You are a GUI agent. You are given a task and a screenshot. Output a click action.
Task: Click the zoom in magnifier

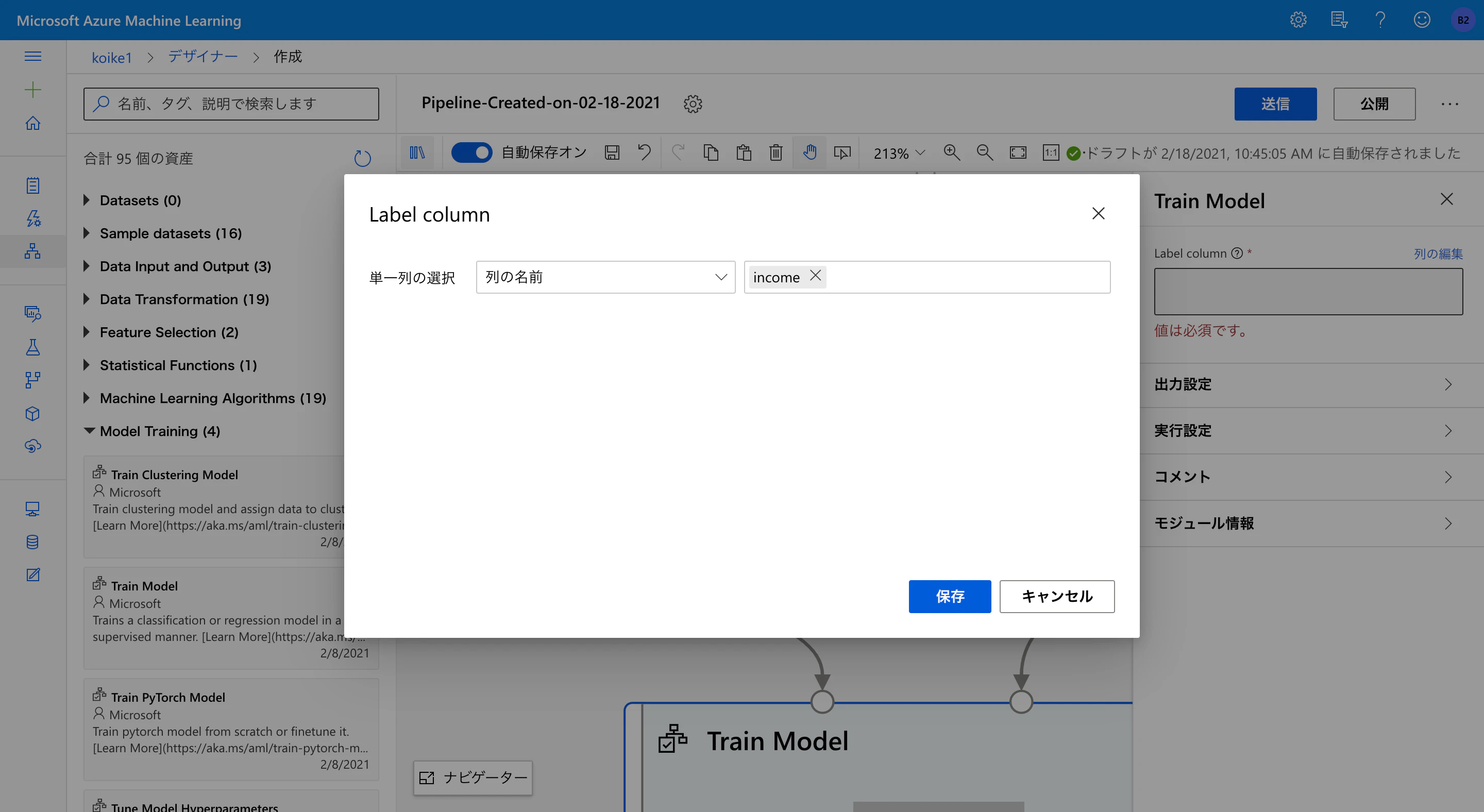(952, 153)
